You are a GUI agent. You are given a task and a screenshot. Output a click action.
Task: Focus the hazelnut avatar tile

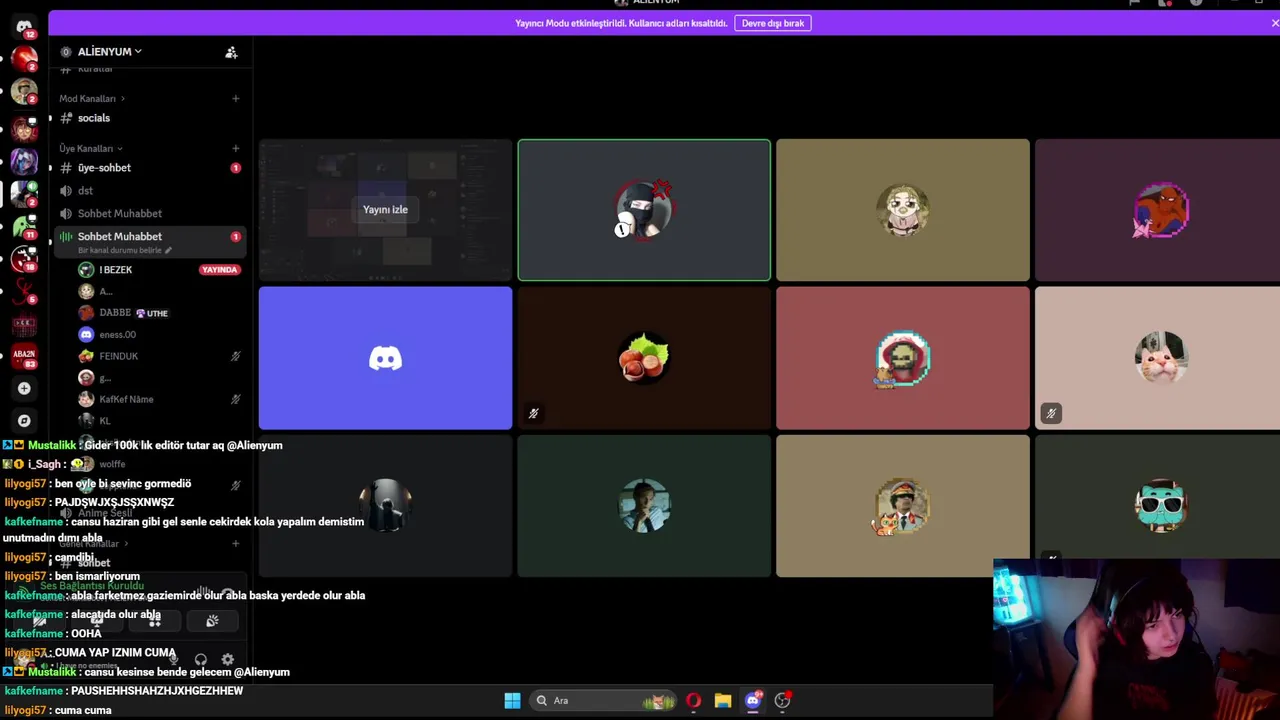644,358
